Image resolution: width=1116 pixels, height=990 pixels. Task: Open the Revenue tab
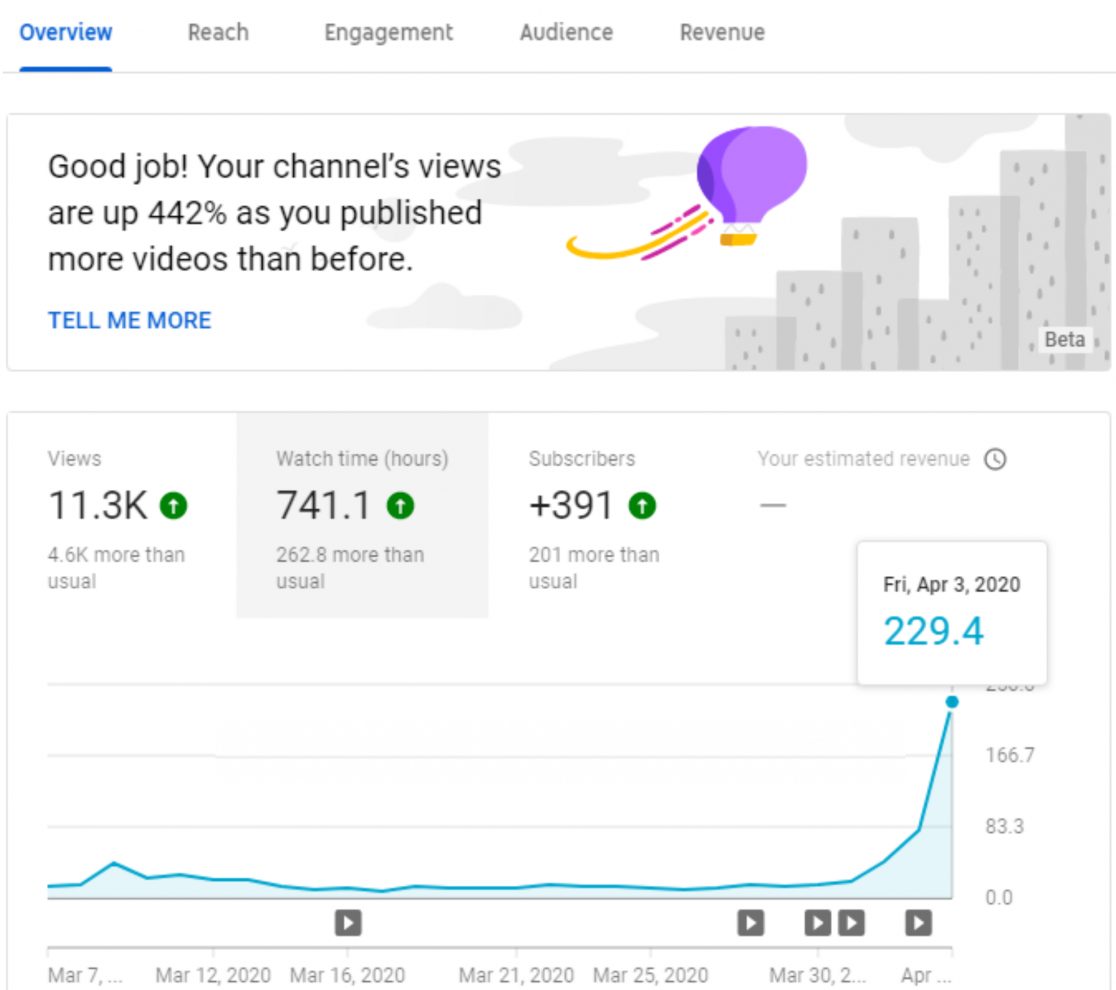(722, 32)
